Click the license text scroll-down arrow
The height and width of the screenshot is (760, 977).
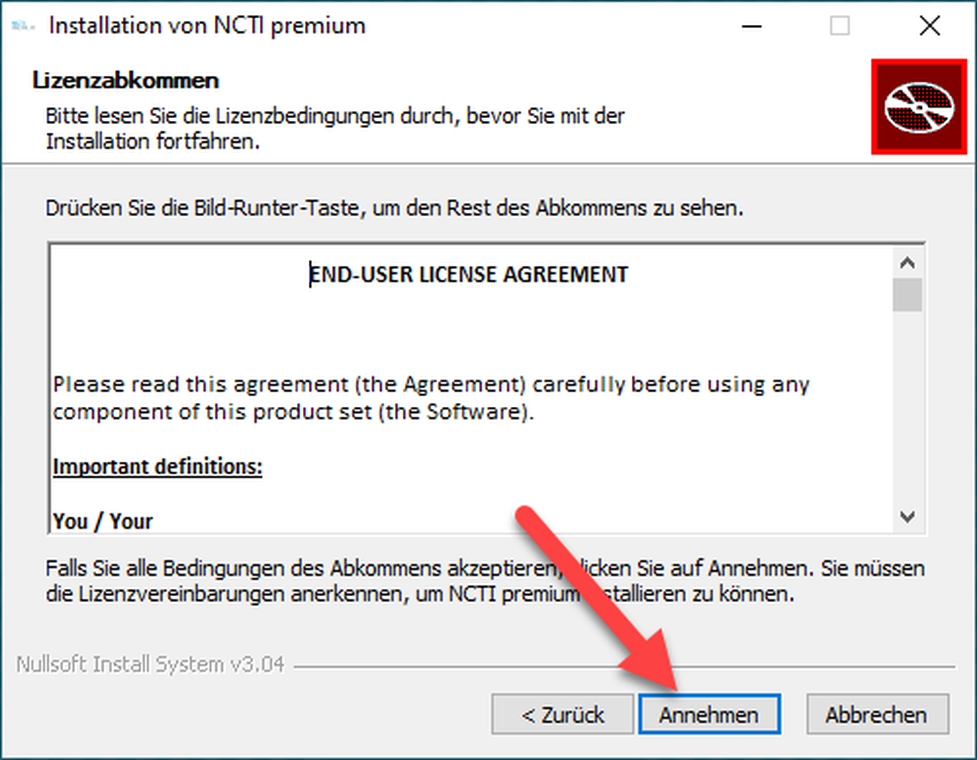907,516
